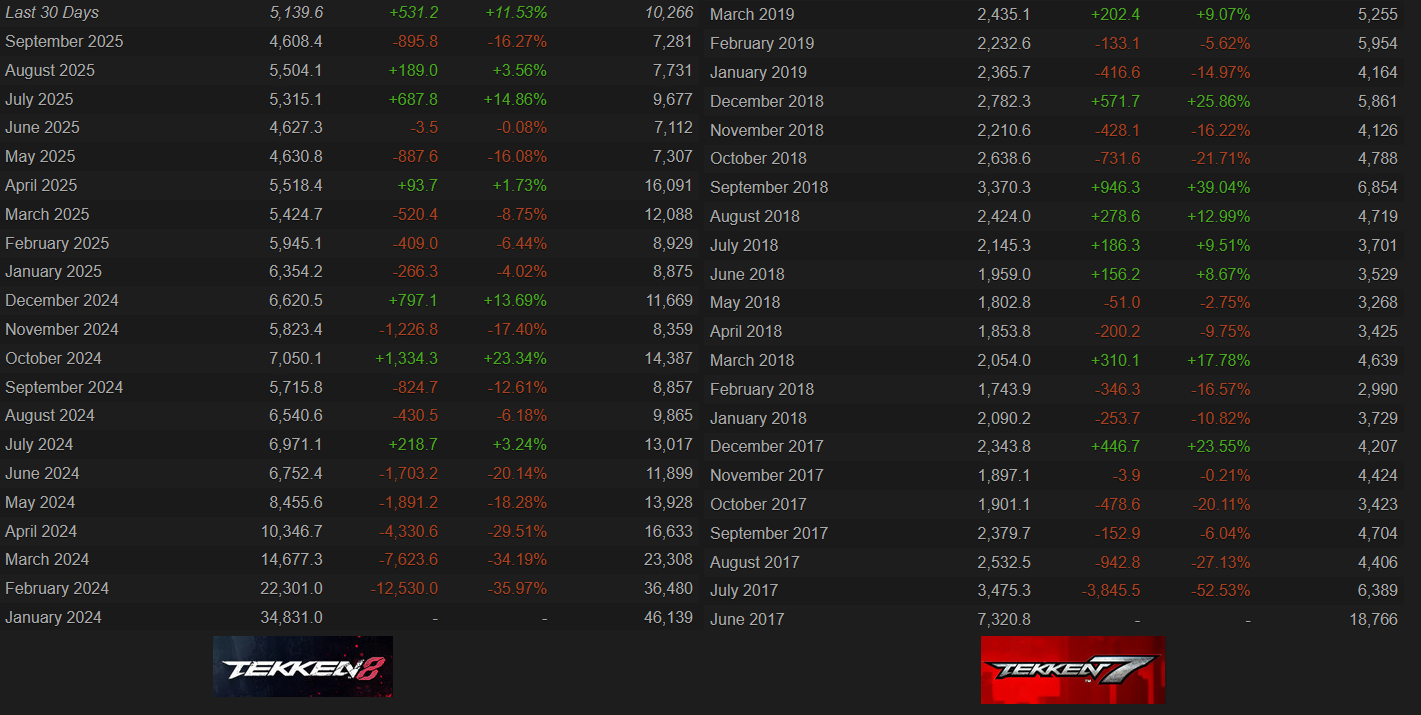Select the 'September 2018' row label
1421x715 pixels.
(769, 187)
